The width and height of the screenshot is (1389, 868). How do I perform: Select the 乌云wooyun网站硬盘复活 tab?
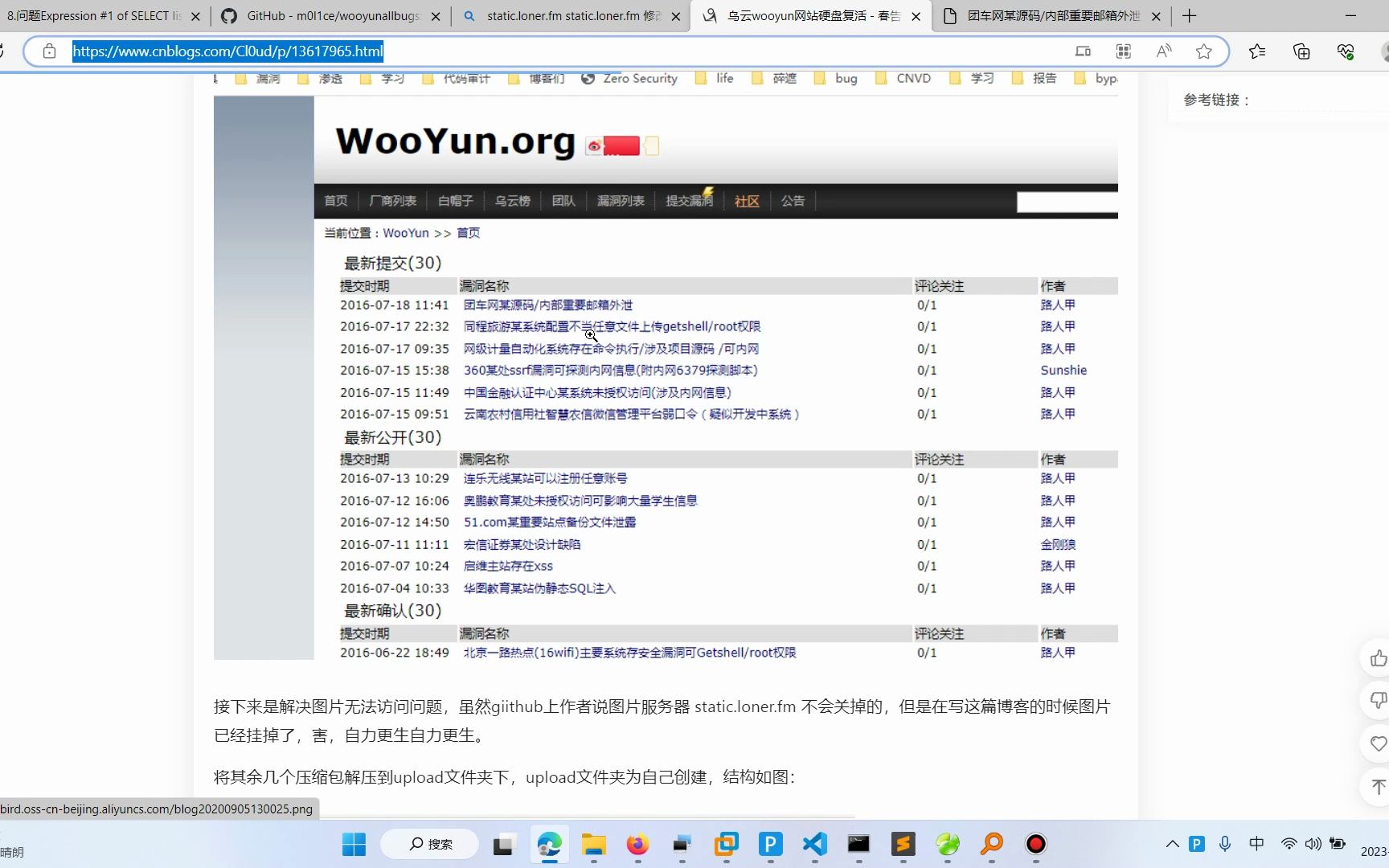pyautogui.click(x=810, y=16)
